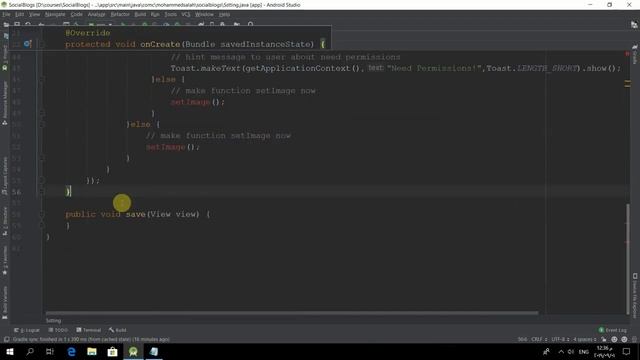This screenshot has height=360, width=640.
Task: Toggle read-only lock icon in status bar
Action: coord(604,339)
